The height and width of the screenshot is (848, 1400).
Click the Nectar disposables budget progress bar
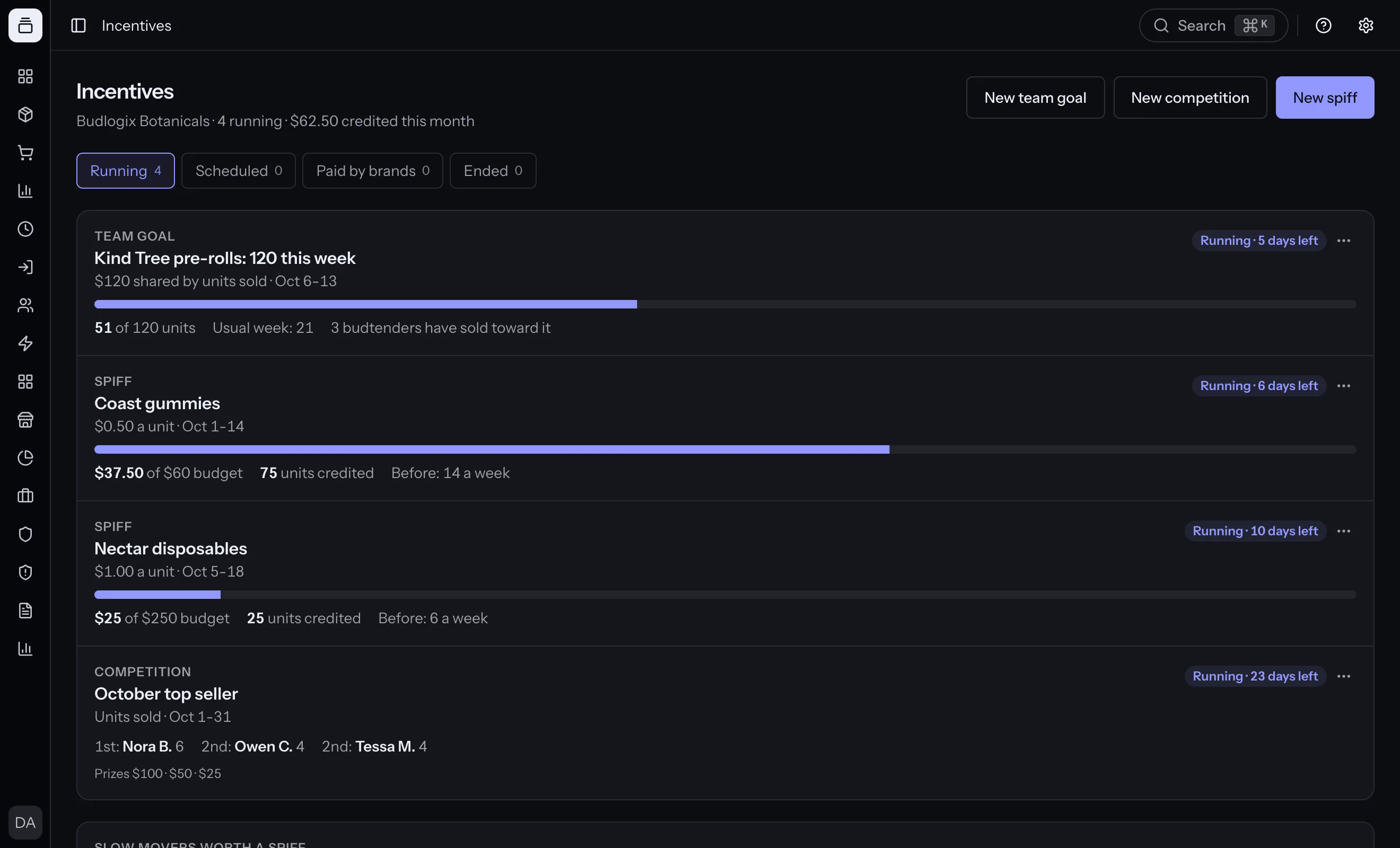tap(725, 595)
